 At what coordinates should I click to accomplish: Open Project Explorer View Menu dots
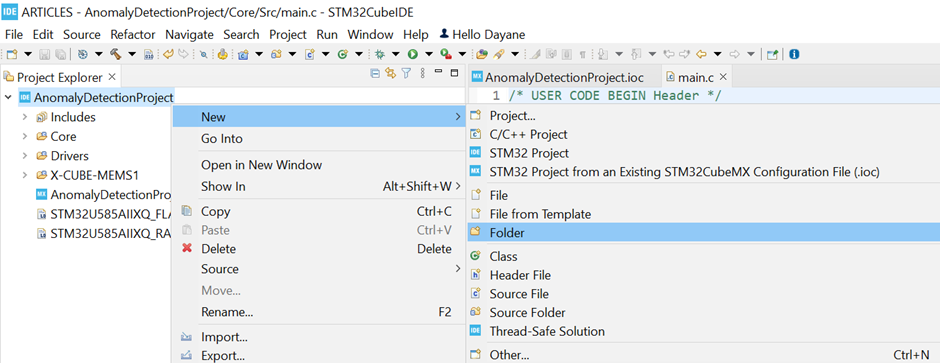coord(423,74)
